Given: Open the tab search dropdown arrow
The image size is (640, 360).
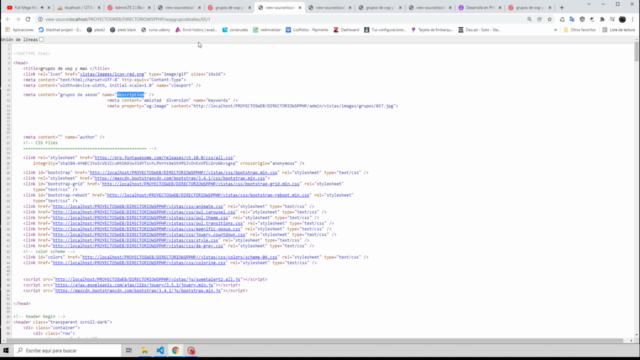Looking at the screenshot, I should tap(589, 4).
